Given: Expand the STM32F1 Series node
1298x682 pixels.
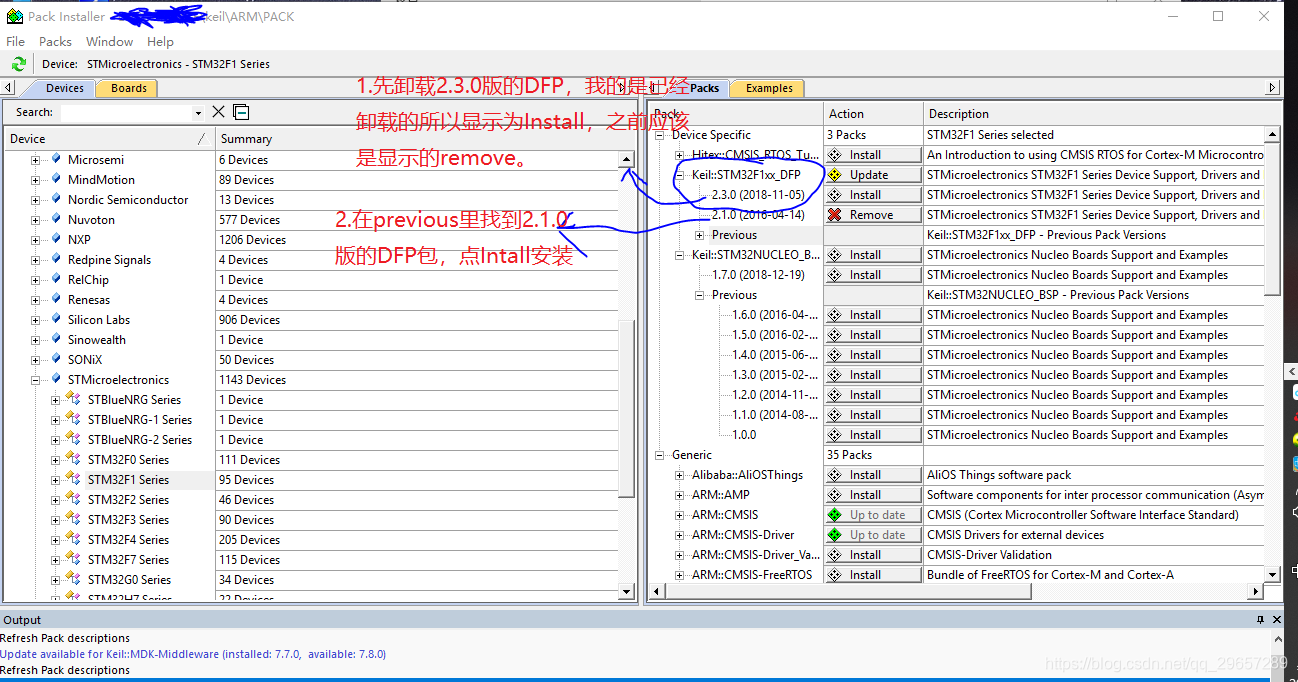Looking at the screenshot, I should click(x=56, y=480).
